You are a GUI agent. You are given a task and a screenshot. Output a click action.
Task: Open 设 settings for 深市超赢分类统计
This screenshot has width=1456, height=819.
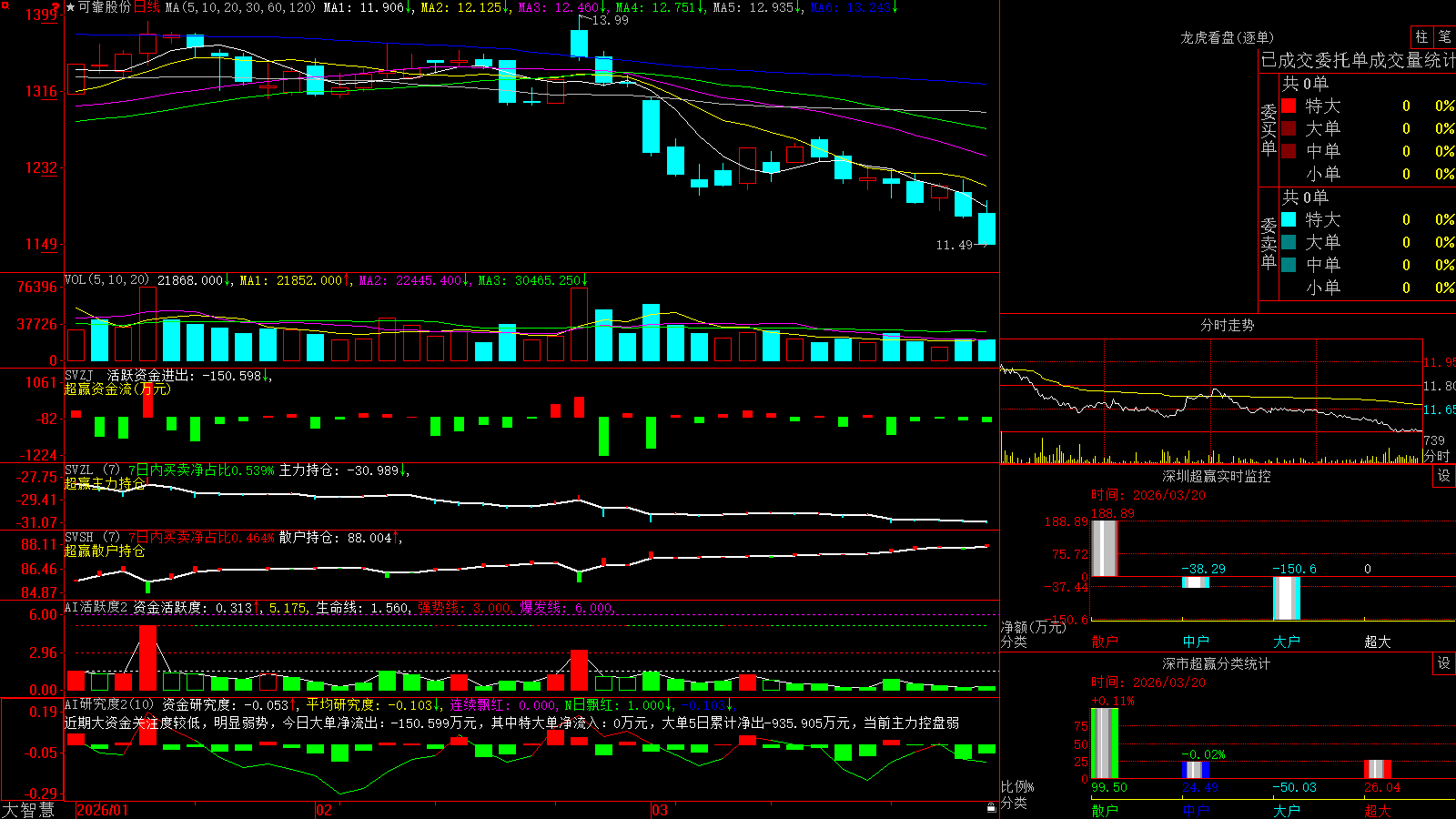[x=1444, y=663]
